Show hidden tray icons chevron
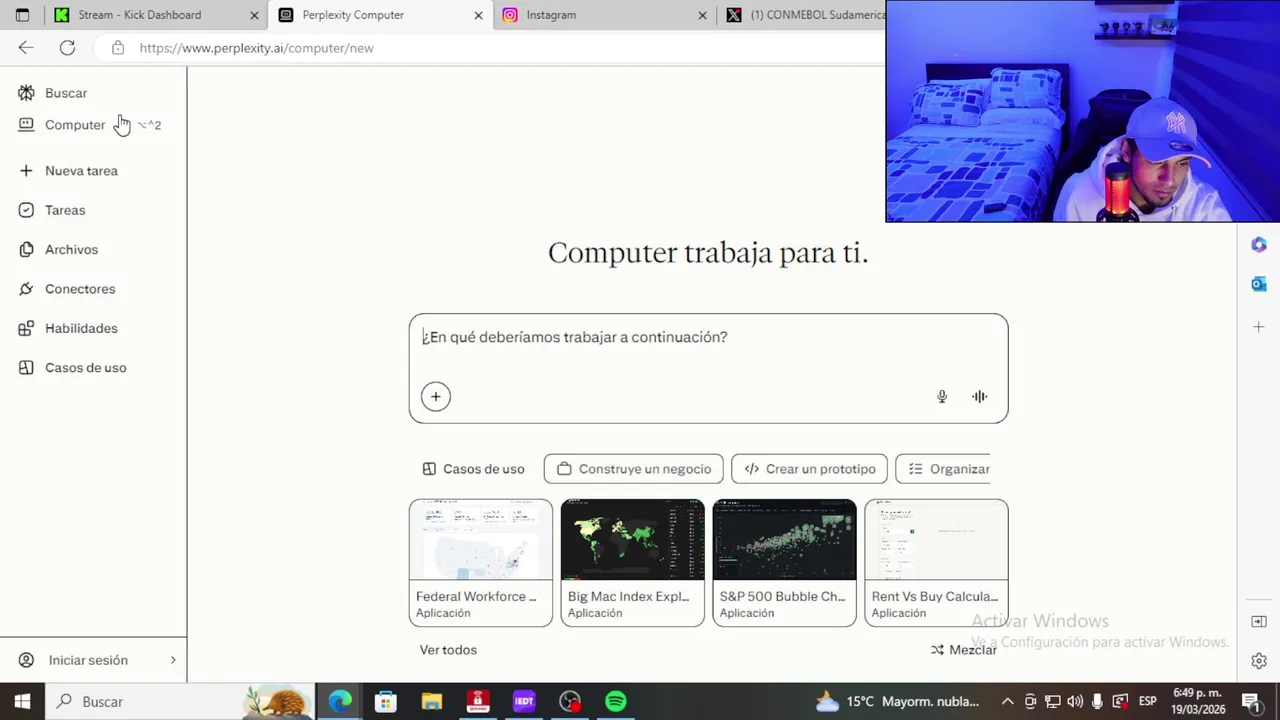The image size is (1280, 720). 1007,702
